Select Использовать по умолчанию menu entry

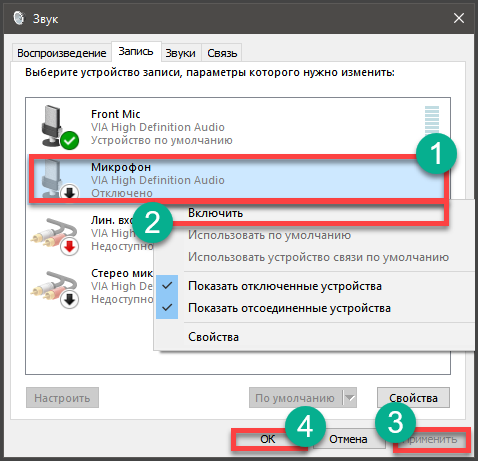(269, 235)
